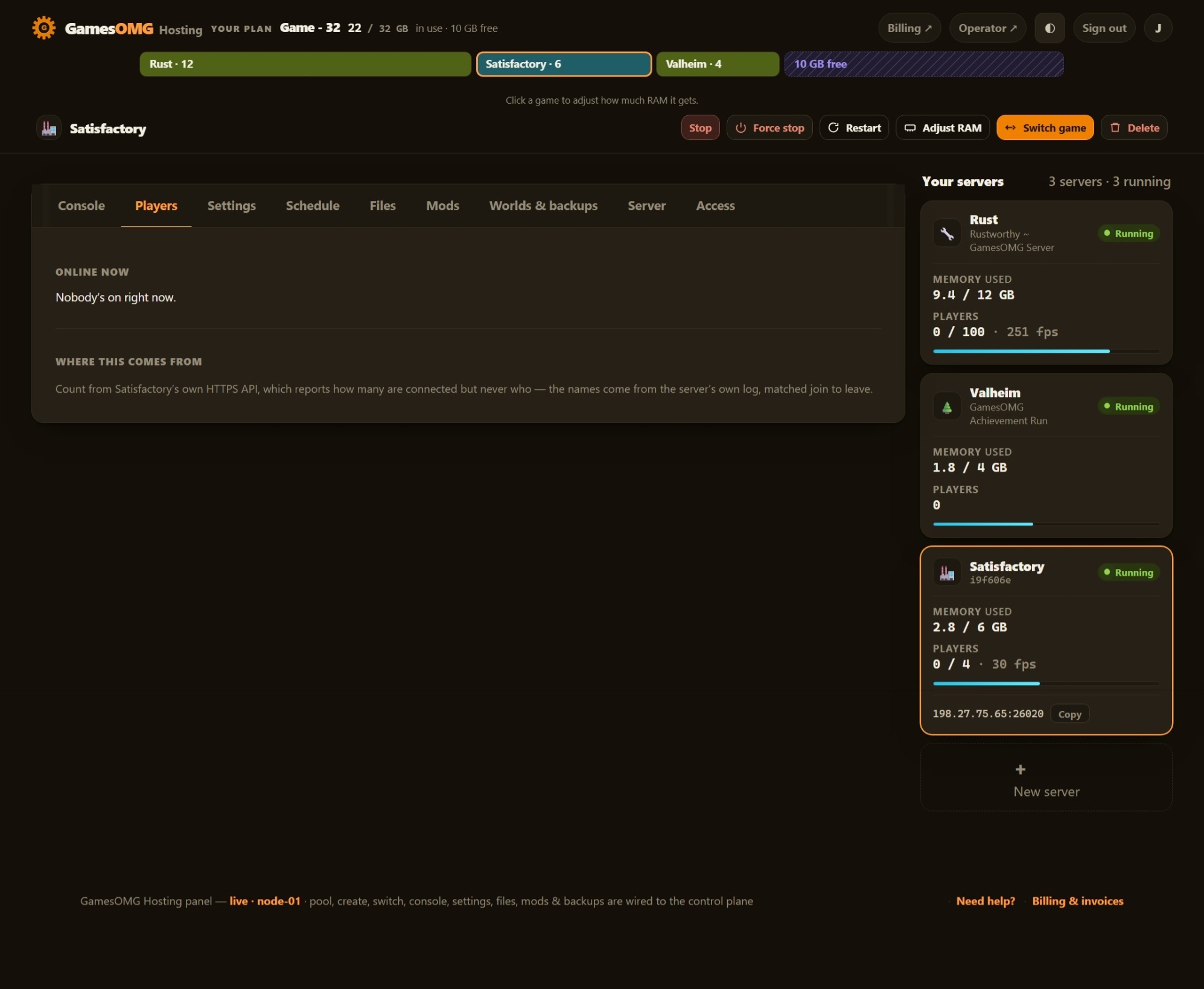Click the Valheim tree icon in server card
The image size is (1204, 989).
pos(947,407)
